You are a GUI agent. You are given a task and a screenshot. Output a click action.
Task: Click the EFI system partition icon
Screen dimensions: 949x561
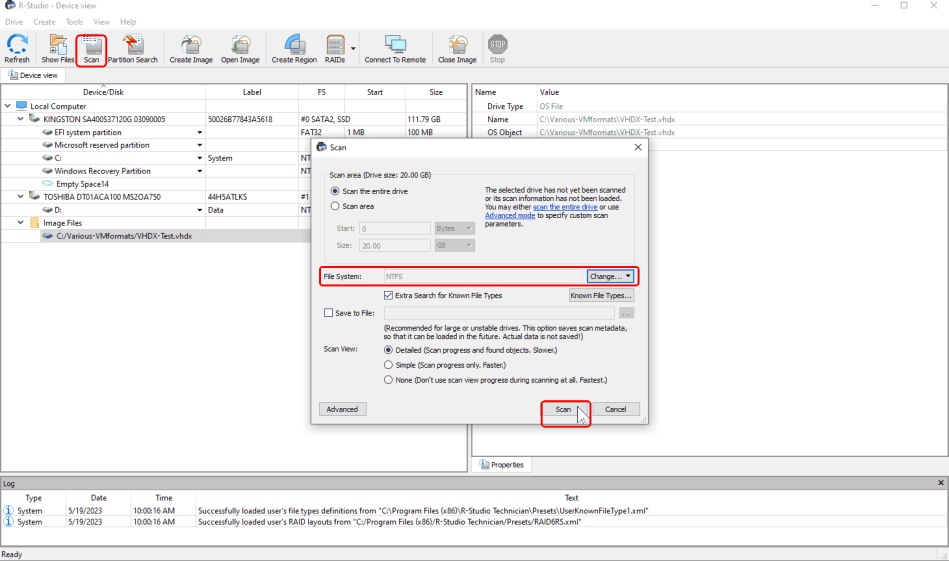coord(48,132)
